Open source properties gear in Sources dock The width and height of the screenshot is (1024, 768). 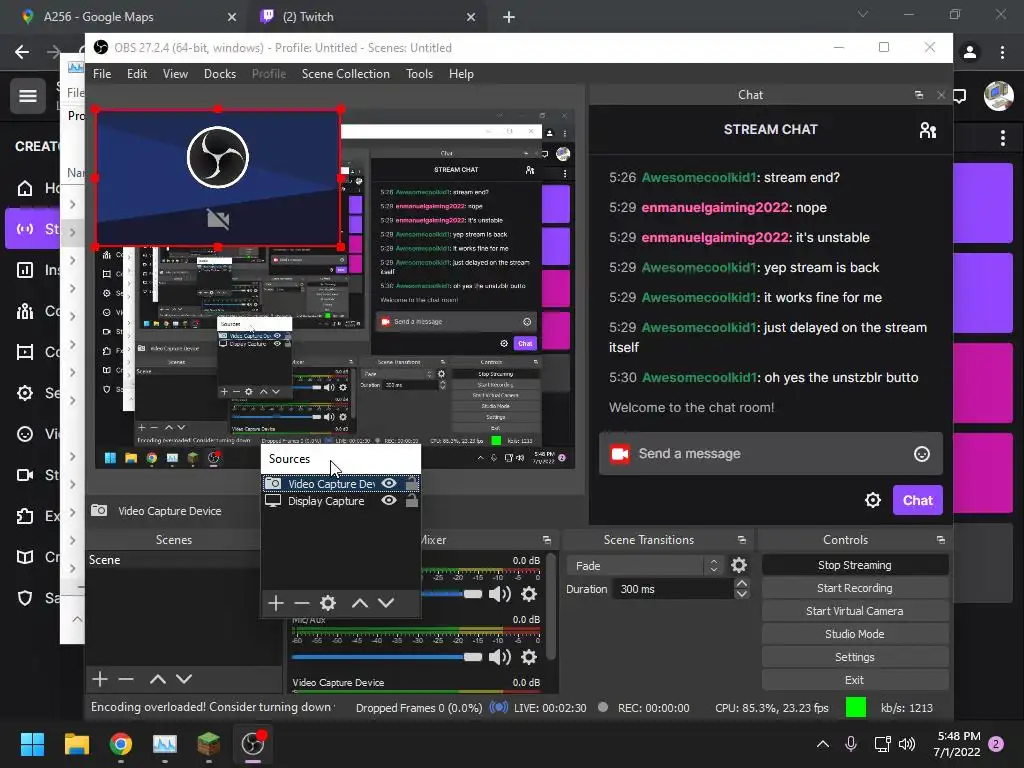point(328,603)
